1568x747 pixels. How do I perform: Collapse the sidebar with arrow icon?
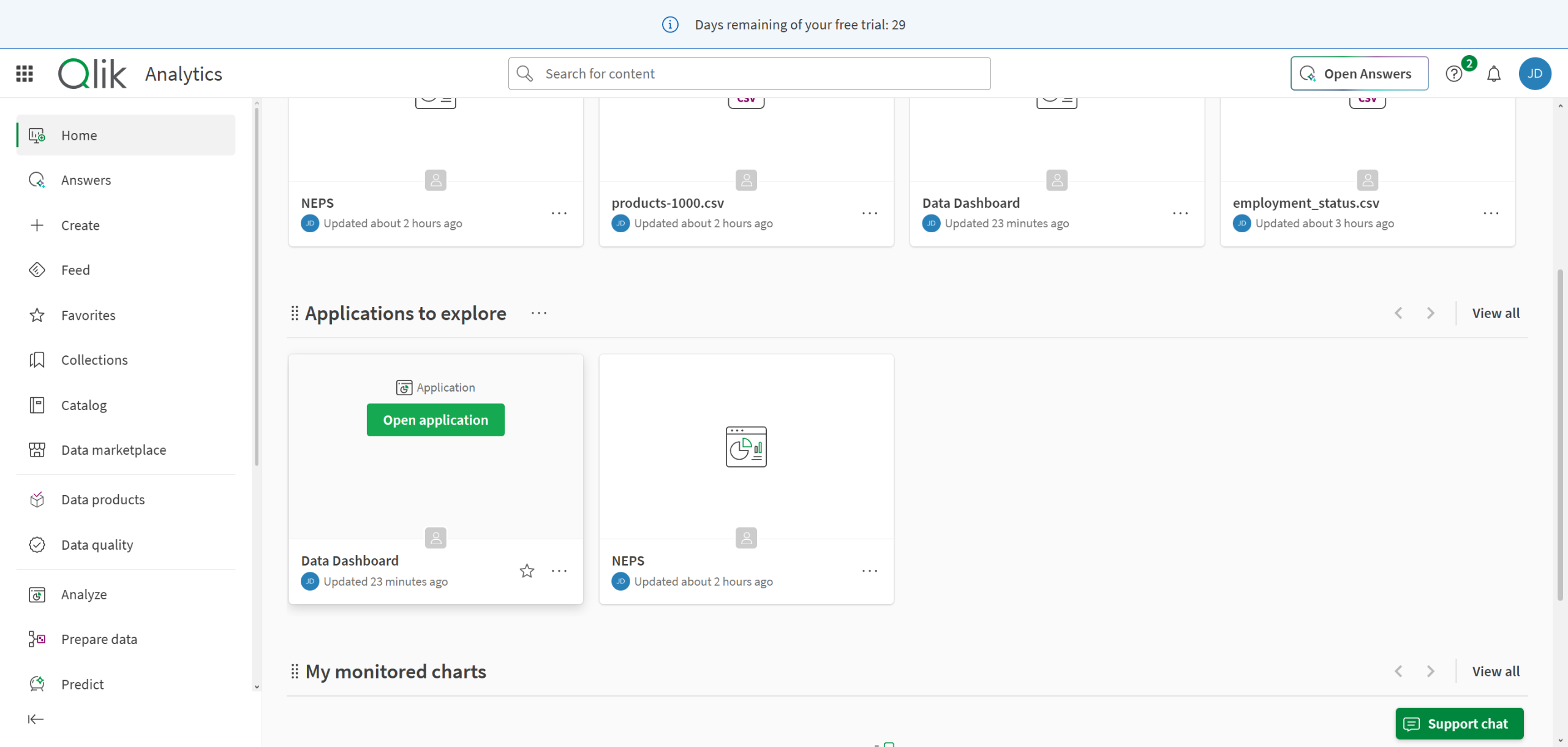36,719
